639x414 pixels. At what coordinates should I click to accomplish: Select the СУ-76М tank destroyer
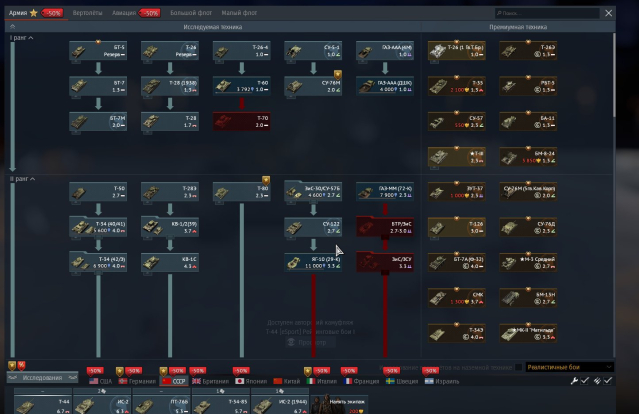pyautogui.click(x=312, y=85)
